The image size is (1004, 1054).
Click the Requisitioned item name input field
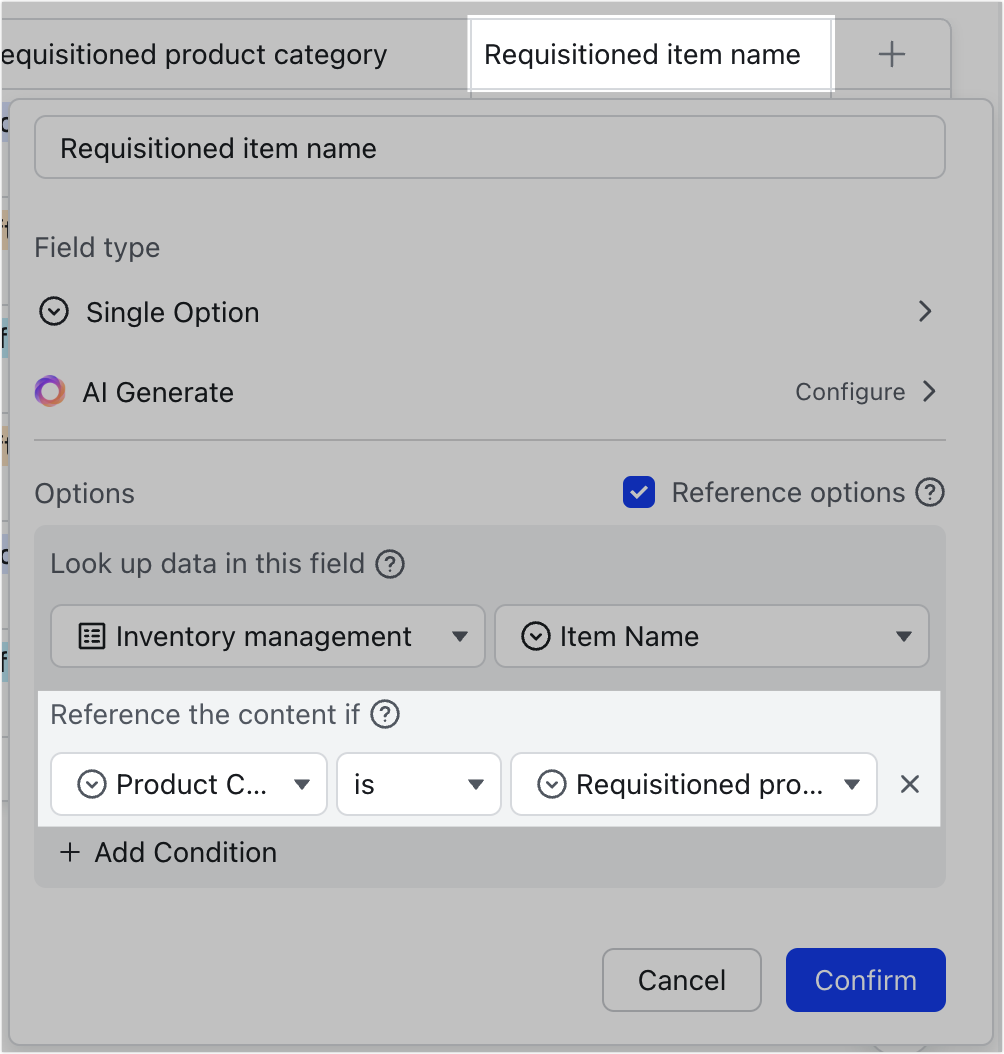[x=490, y=147]
